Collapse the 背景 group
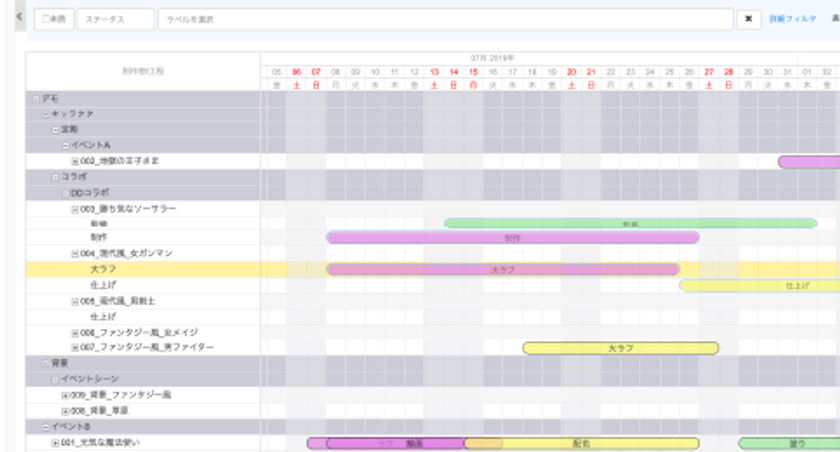Image resolution: width=840 pixels, height=452 pixels. coord(46,364)
